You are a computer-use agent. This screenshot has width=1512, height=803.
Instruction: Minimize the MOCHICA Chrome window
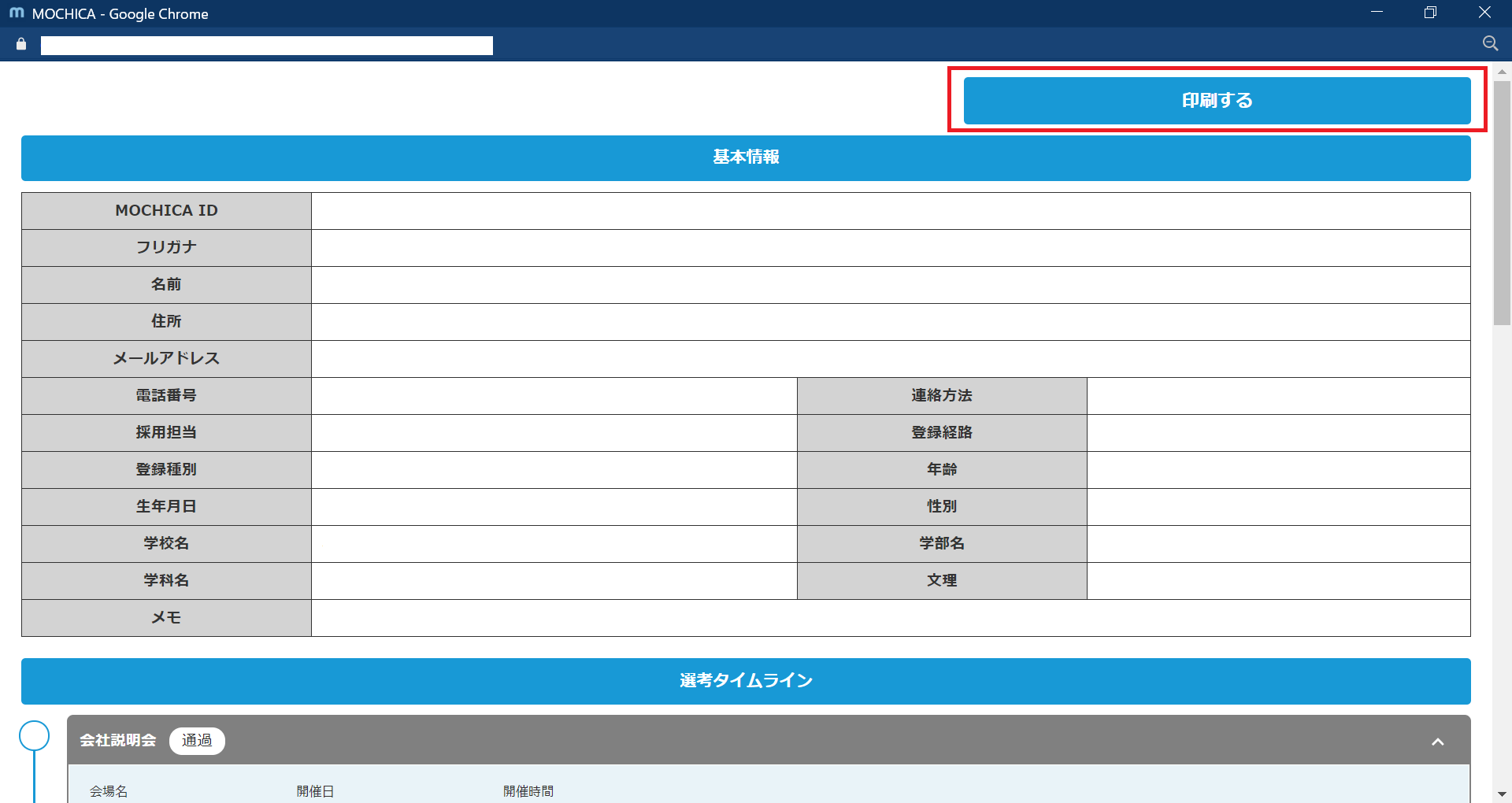[1377, 13]
